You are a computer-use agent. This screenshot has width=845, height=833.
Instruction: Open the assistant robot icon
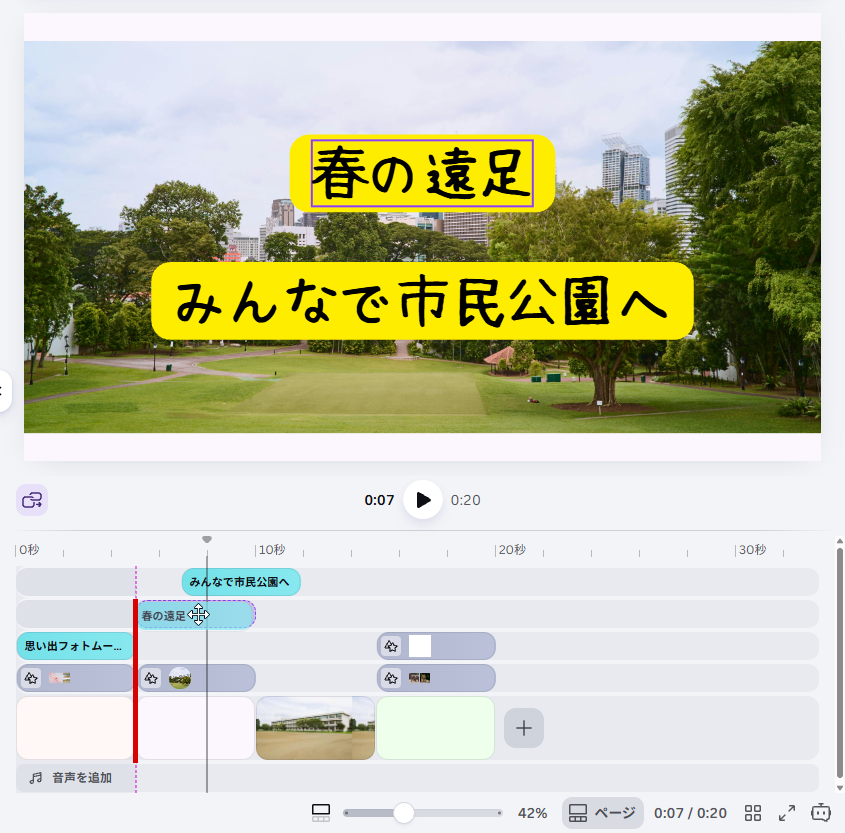(x=821, y=812)
